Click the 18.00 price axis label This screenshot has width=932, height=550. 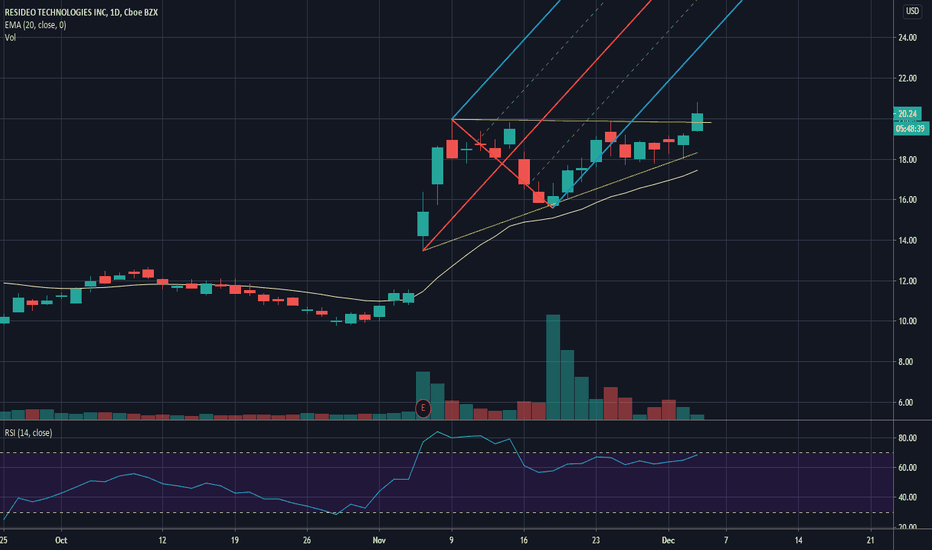coord(907,159)
